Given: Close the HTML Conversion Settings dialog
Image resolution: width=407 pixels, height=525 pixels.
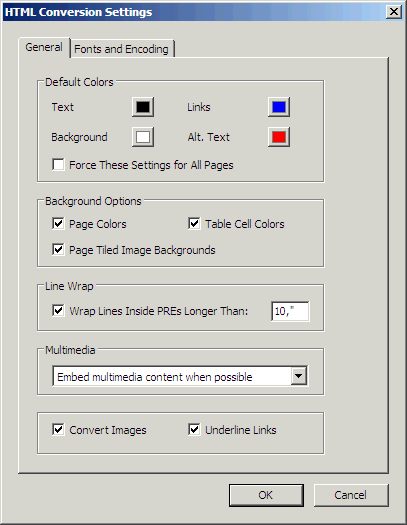Looking at the screenshot, I should [394, 12].
